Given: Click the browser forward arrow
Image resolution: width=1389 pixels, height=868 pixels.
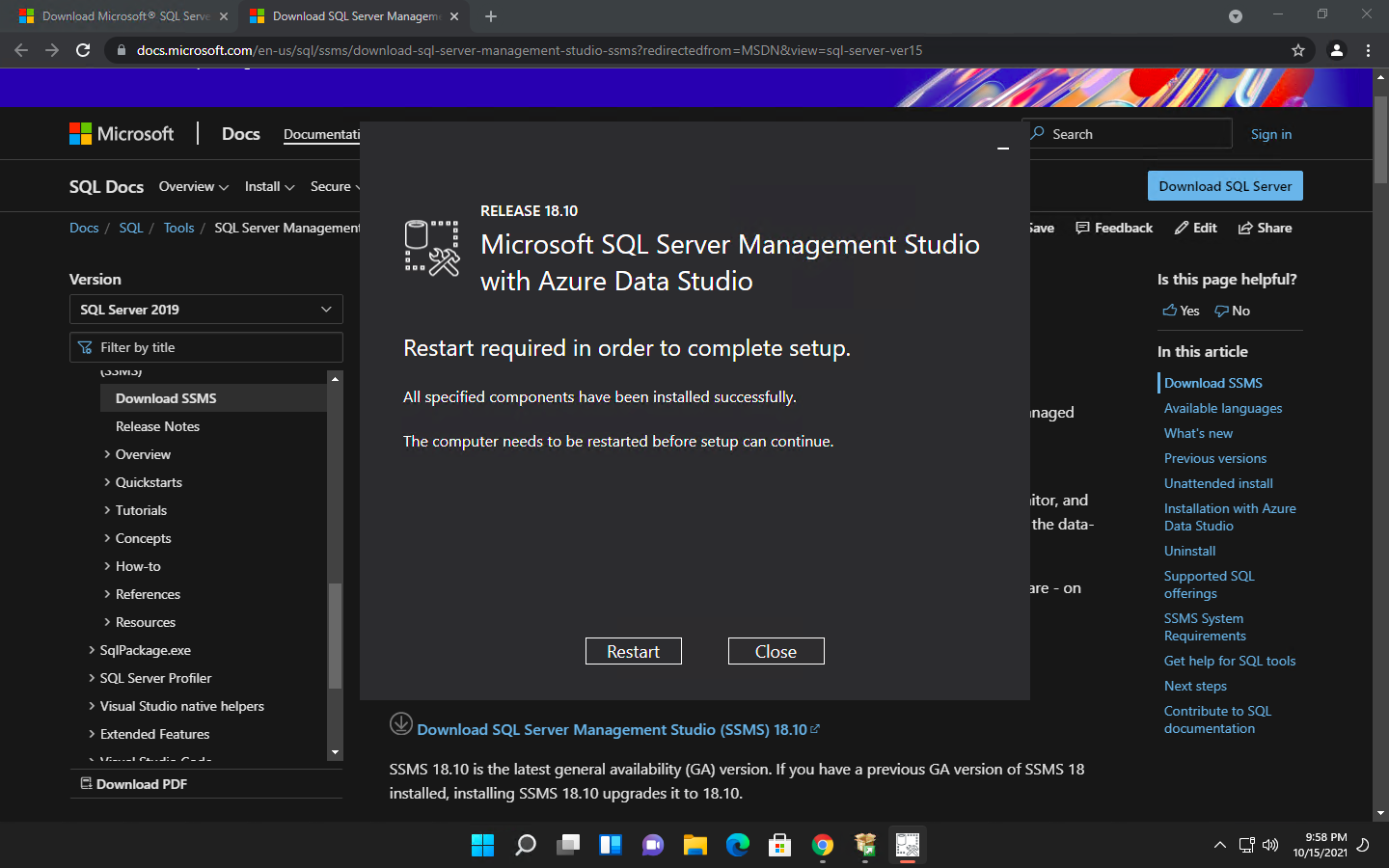Looking at the screenshot, I should point(52,50).
